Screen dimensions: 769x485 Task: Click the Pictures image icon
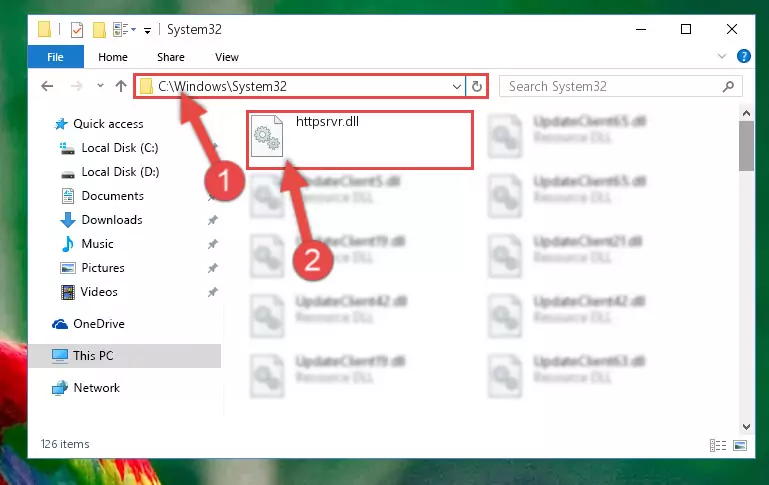68,268
